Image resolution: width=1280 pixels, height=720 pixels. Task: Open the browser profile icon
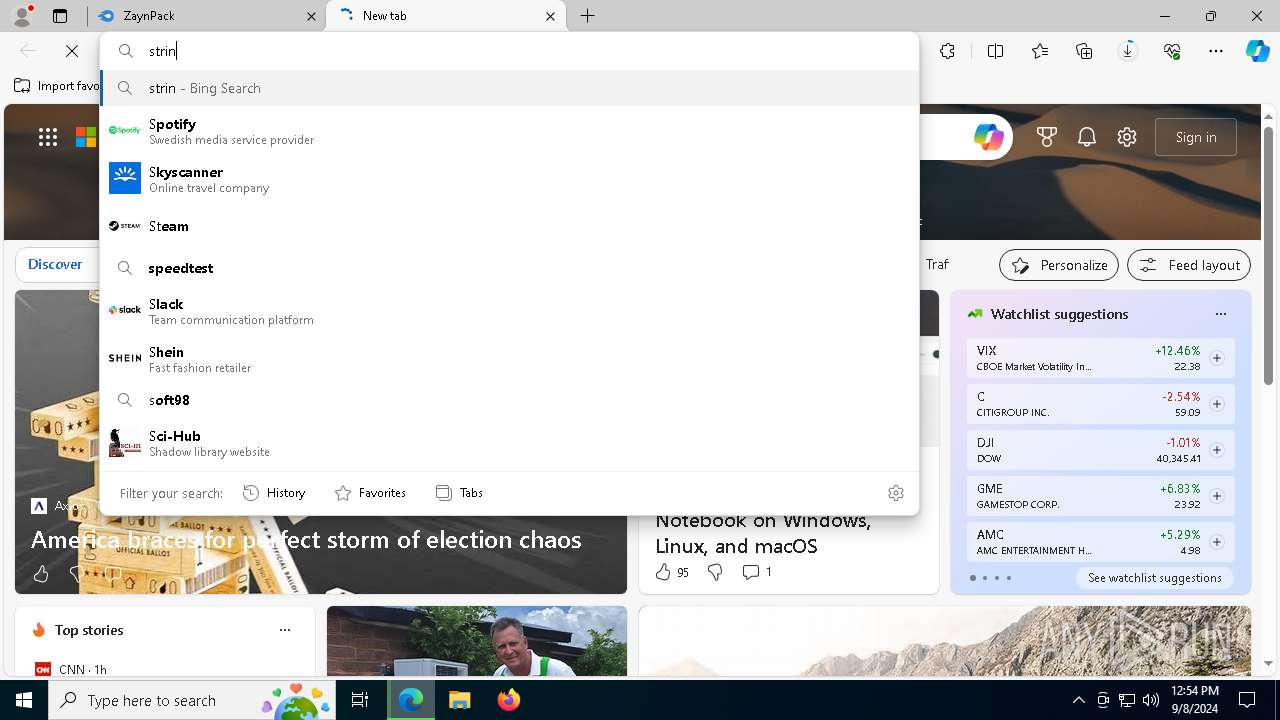click(22, 16)
